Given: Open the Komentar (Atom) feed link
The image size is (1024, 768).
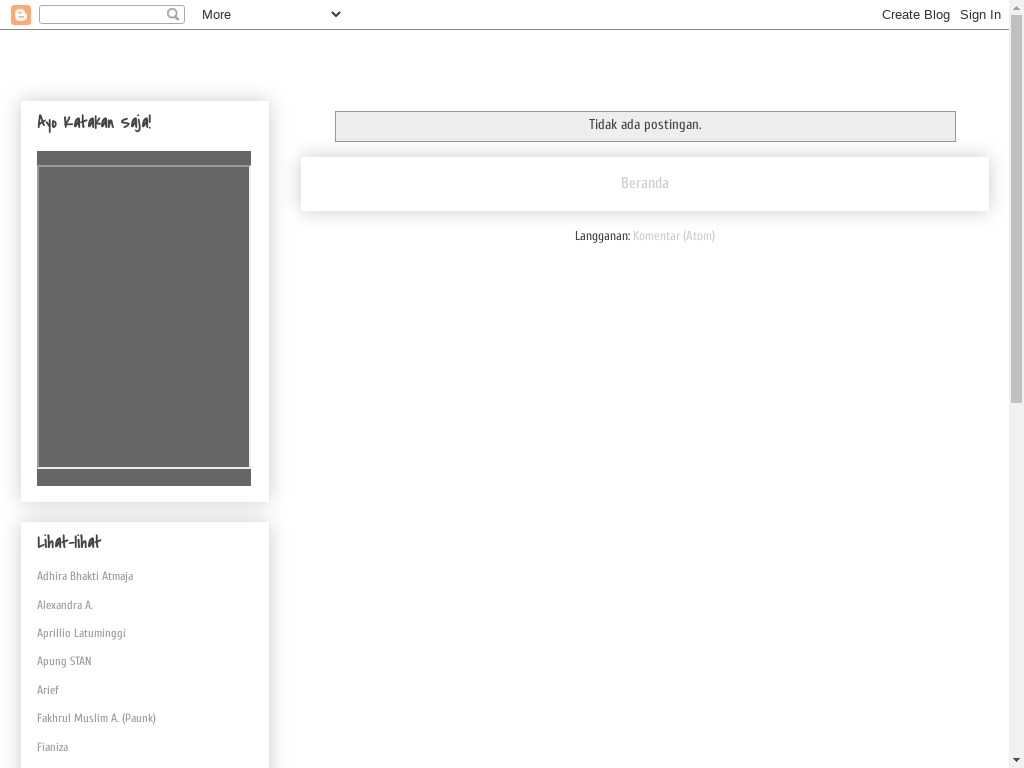Looking at the screenshot, I should [x=673, y=237].
